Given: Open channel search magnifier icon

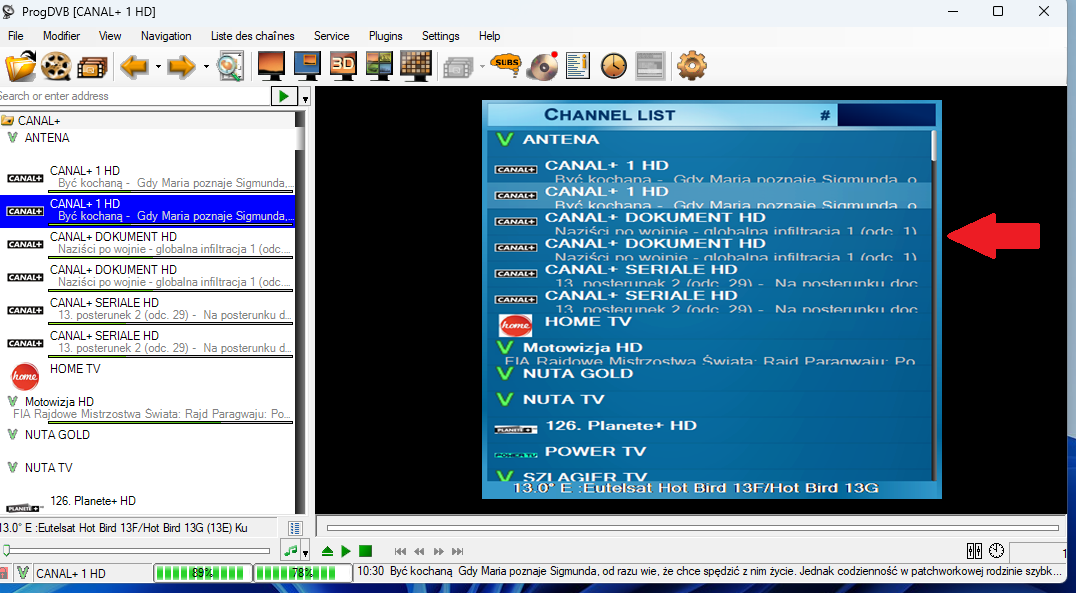Looking at the screenshot, I should pos(229,67).
